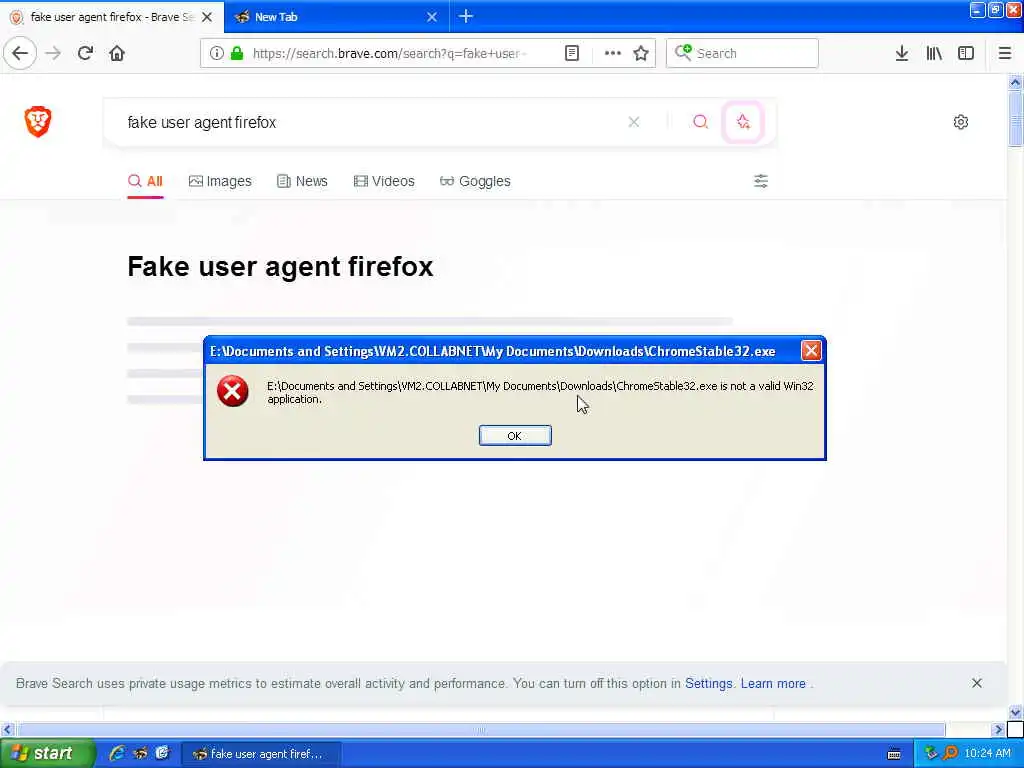Click the horizontal scrollbar left arrow
The height and width of the screenshot is (768, 1024).
point(7,729)
